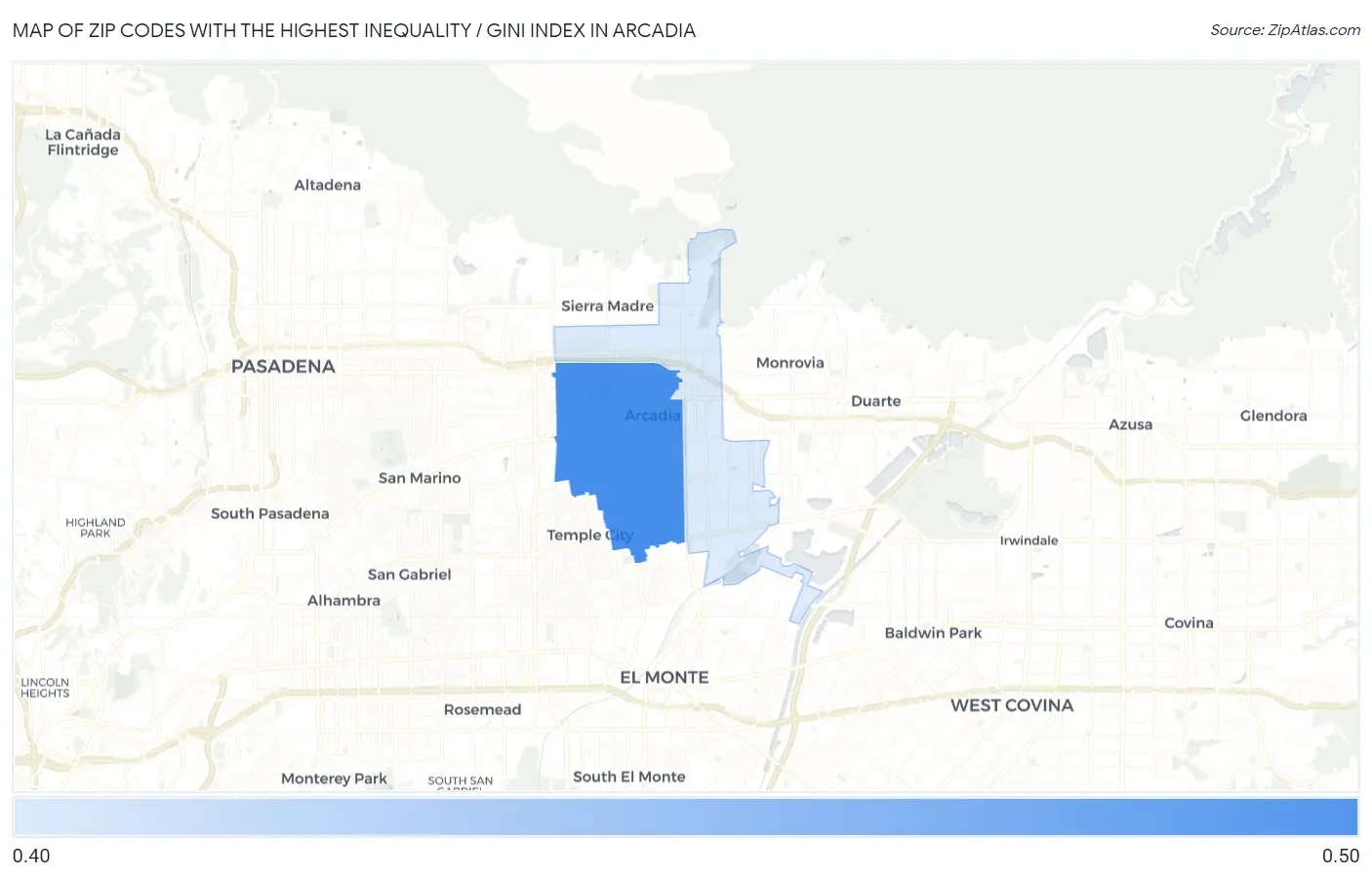Click the Rosemead map label
The width and height of the screenshot is (1372, 877).
point(482,710)
